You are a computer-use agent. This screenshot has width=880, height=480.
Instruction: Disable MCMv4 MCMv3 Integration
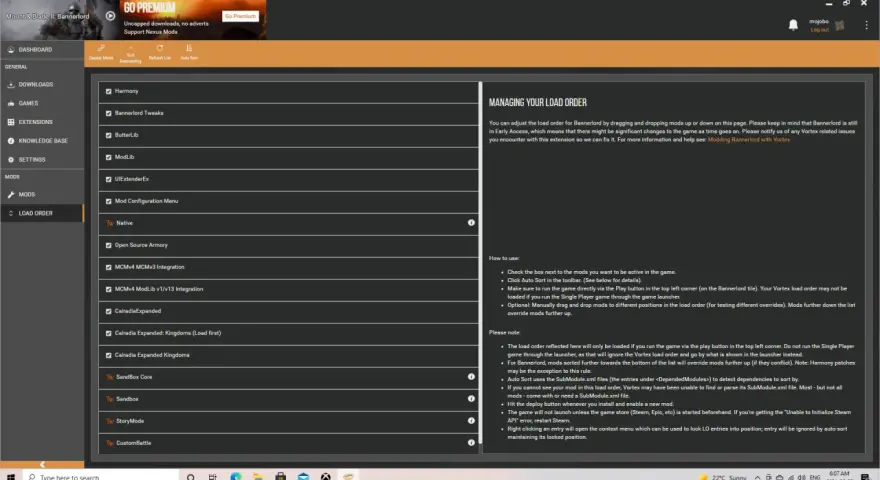pyautogui.click(x=109, y=267)
